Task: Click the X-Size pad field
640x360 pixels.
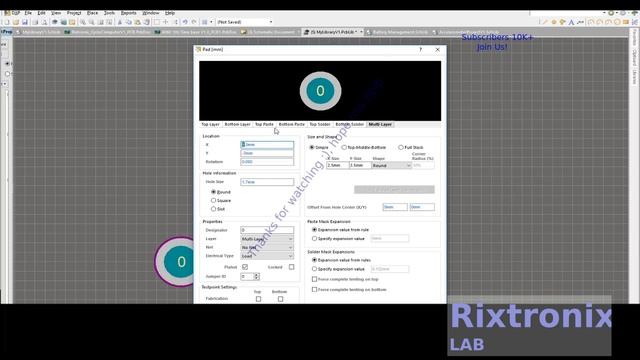Action: coord(338,165)
